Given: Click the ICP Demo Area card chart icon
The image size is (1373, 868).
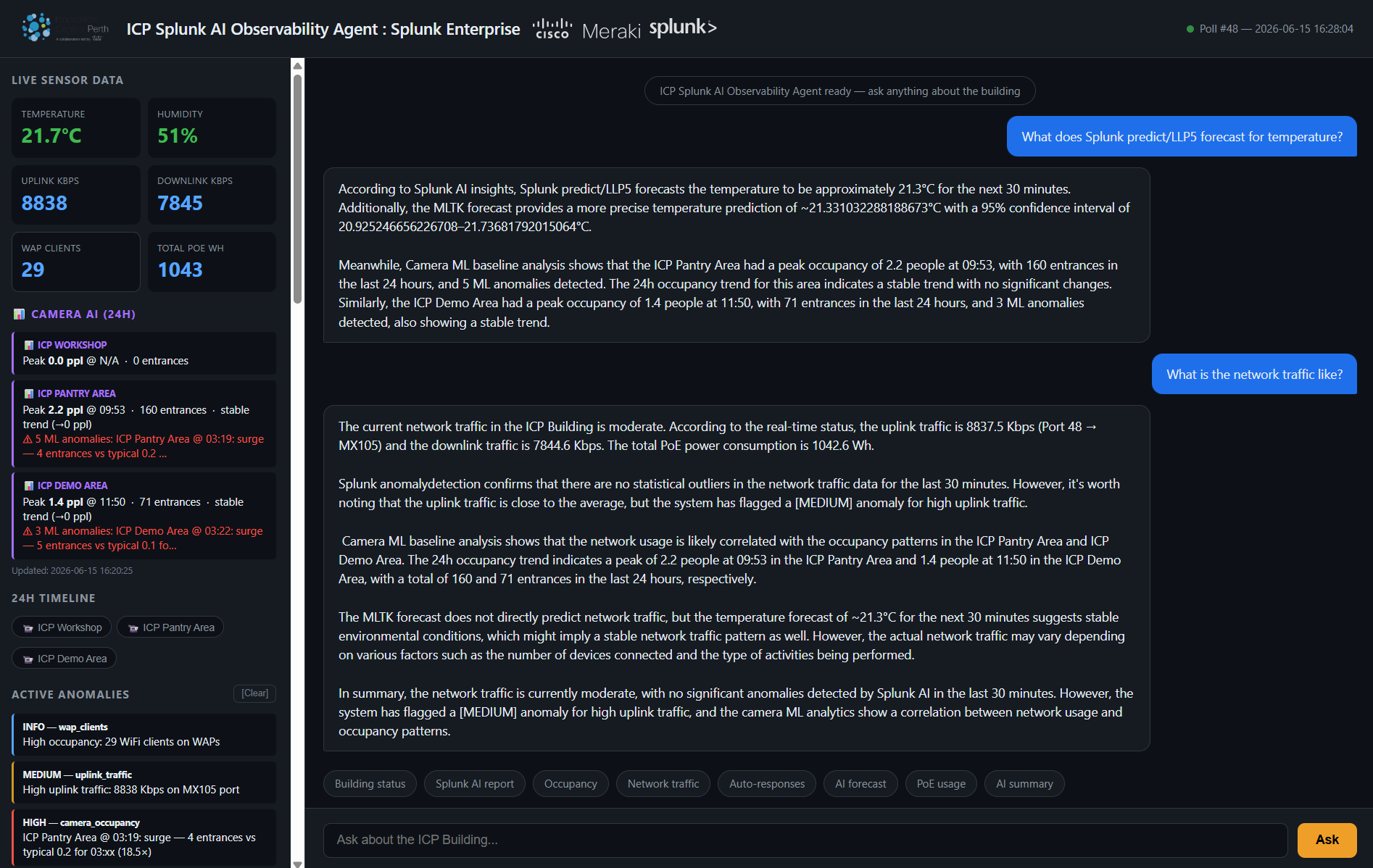Looking at the screenshot, I should (x=29, y=486).
